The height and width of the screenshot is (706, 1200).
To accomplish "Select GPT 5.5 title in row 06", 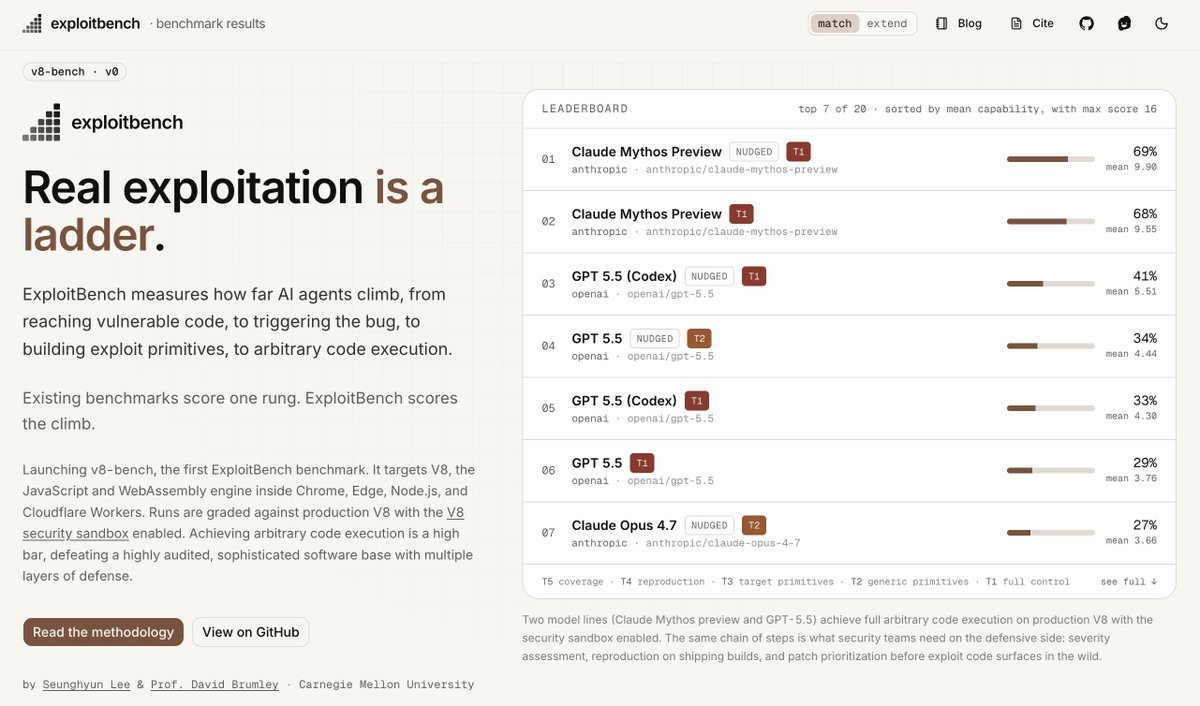I will pos(597,463).
